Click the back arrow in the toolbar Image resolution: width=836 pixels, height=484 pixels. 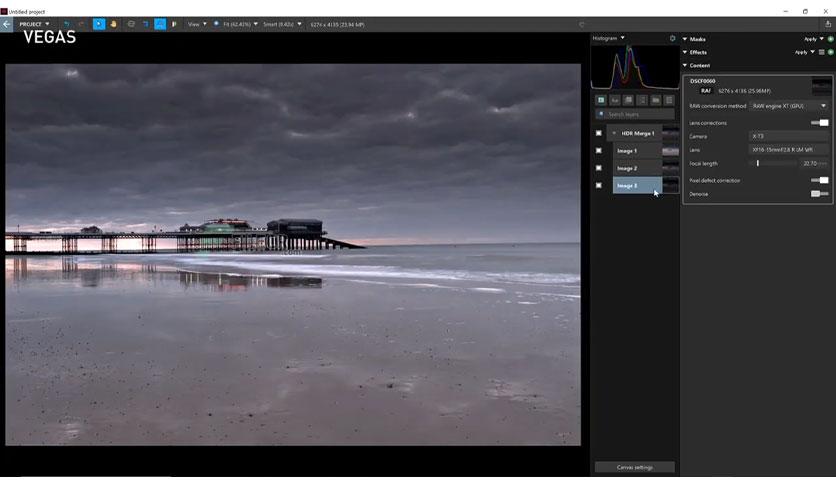coord(6,25)
